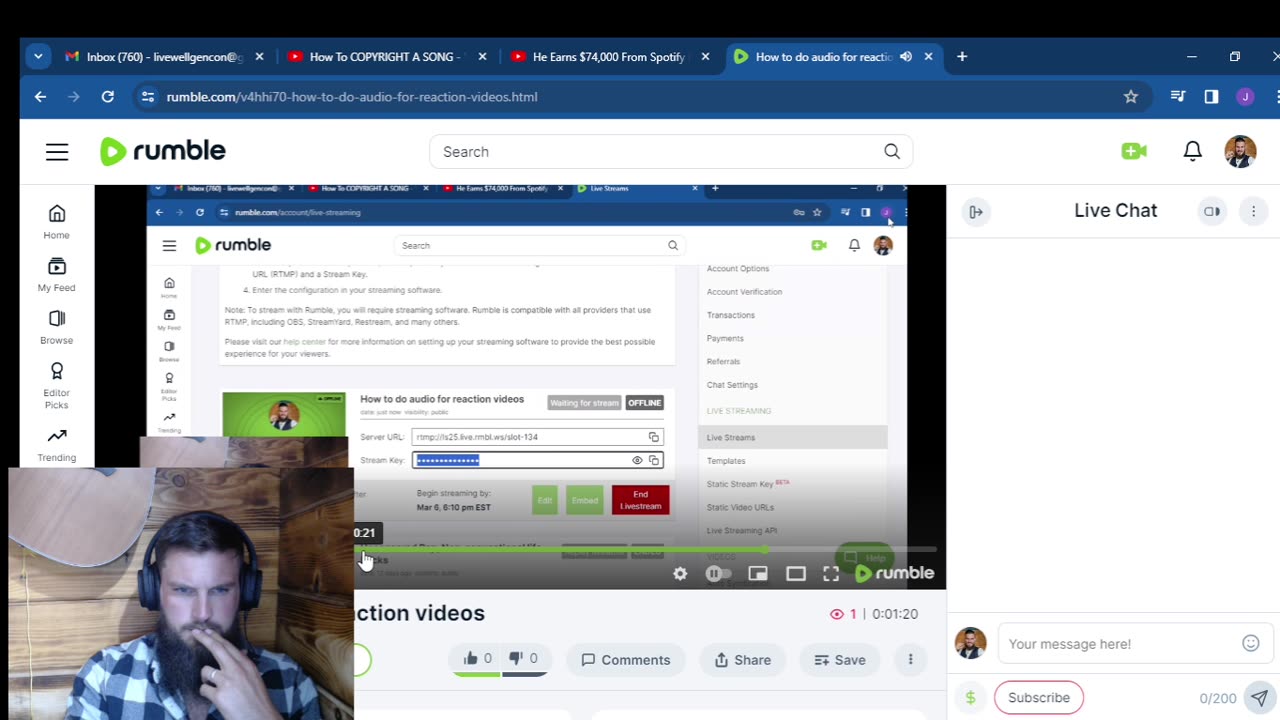1280x720 pixels.
Task: Click the Rumble logo in player controls
Action: (894, 573)
